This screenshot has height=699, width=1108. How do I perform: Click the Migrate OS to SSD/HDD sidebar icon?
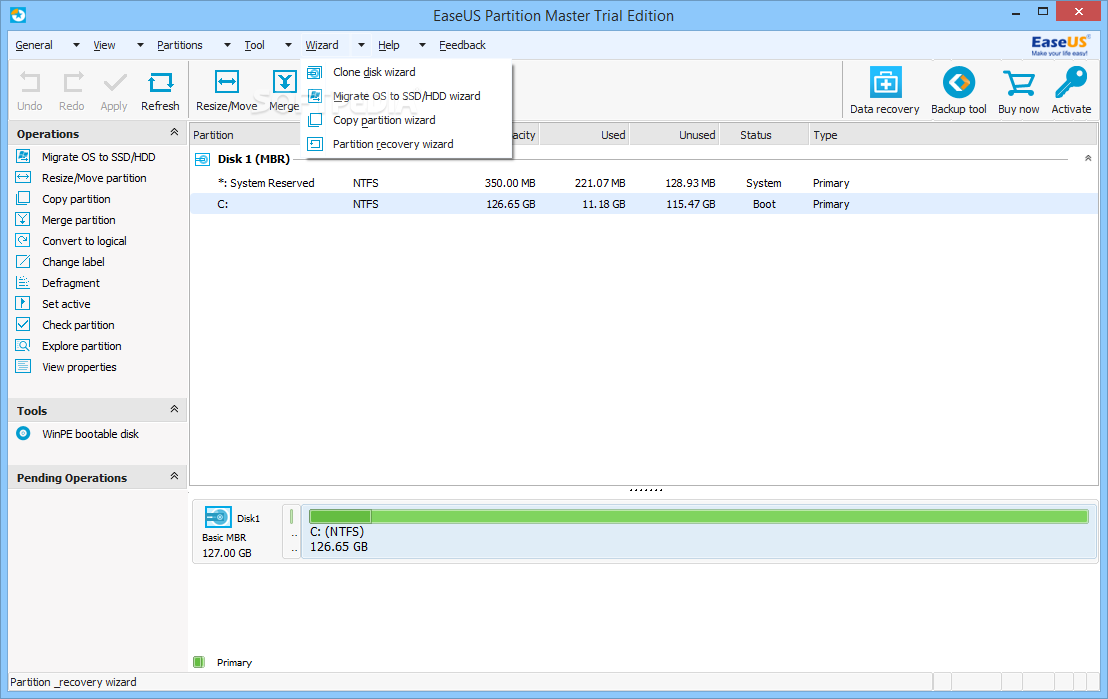click(x=23, y=156)
